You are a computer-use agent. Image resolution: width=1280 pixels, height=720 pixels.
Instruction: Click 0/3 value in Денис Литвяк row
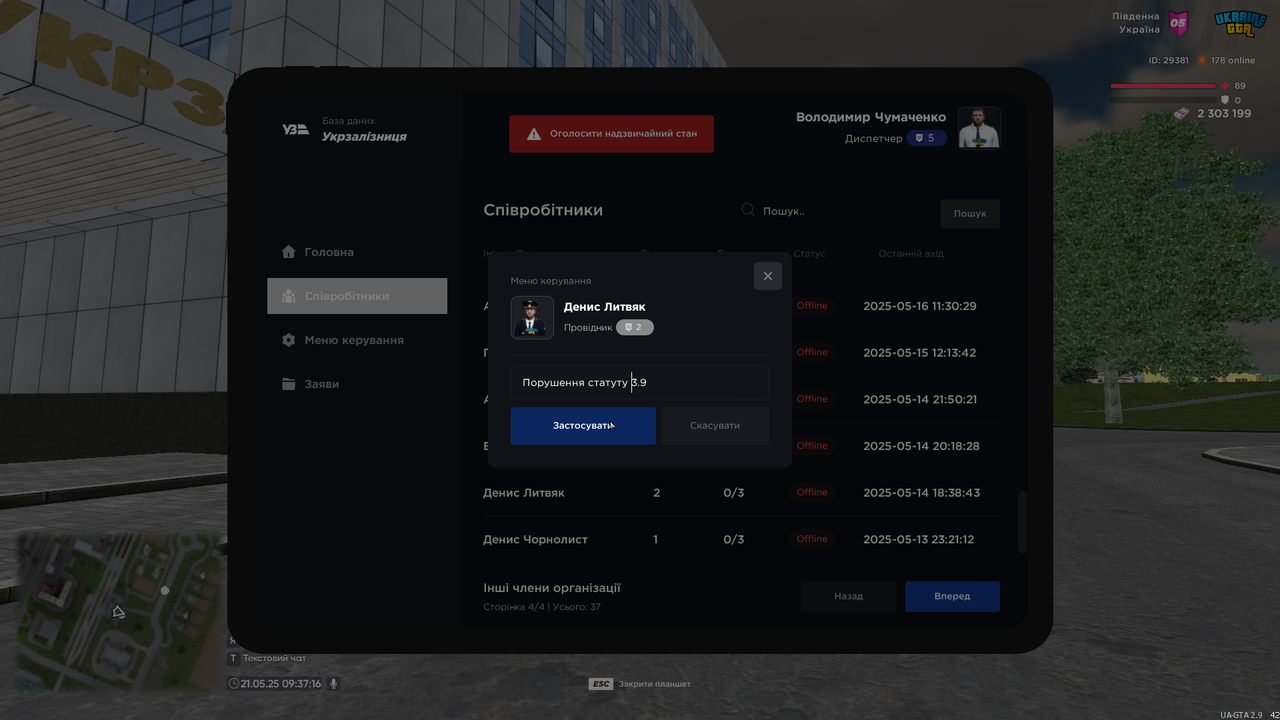coord(734,493)
